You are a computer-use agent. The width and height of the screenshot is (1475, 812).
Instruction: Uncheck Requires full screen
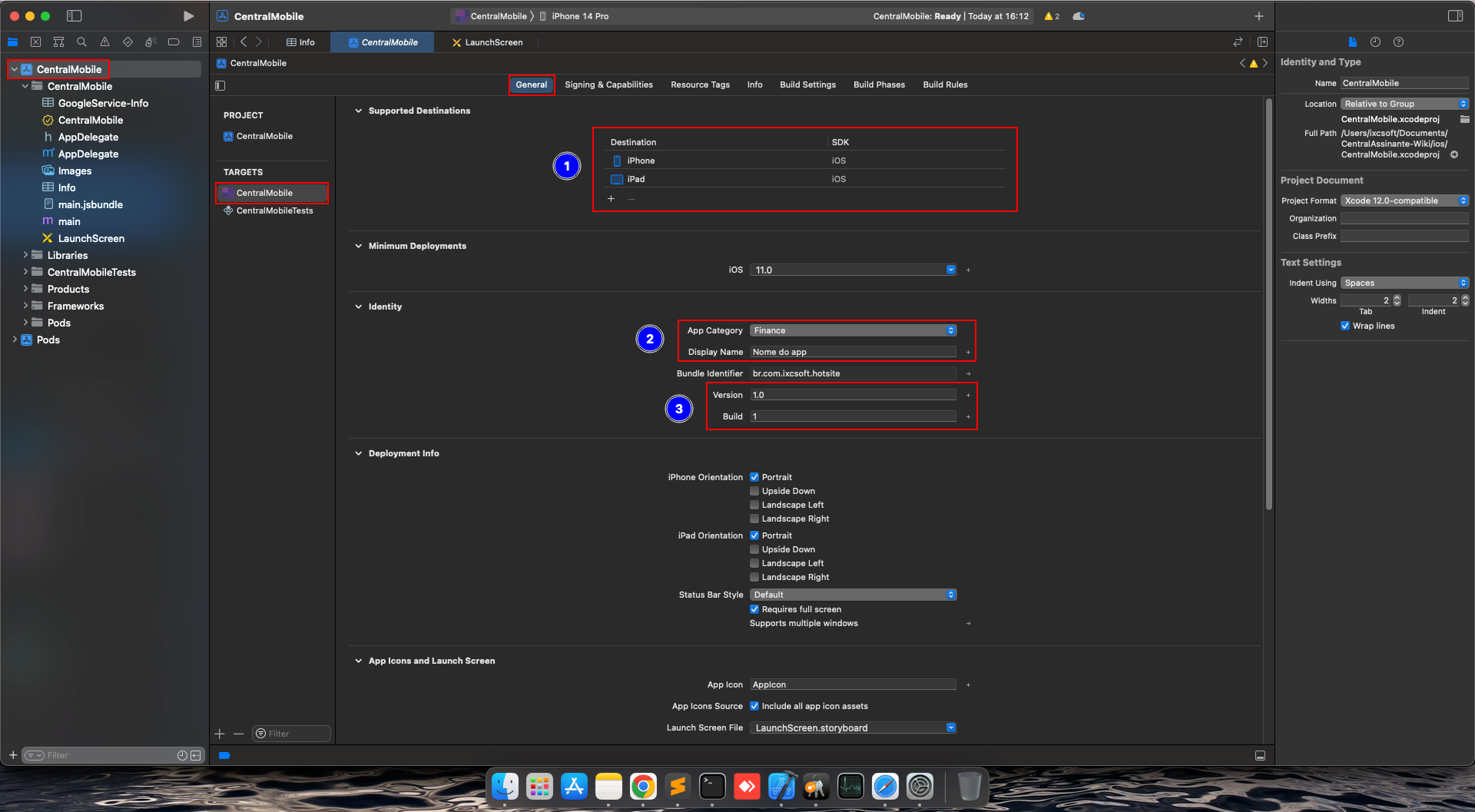754,609
